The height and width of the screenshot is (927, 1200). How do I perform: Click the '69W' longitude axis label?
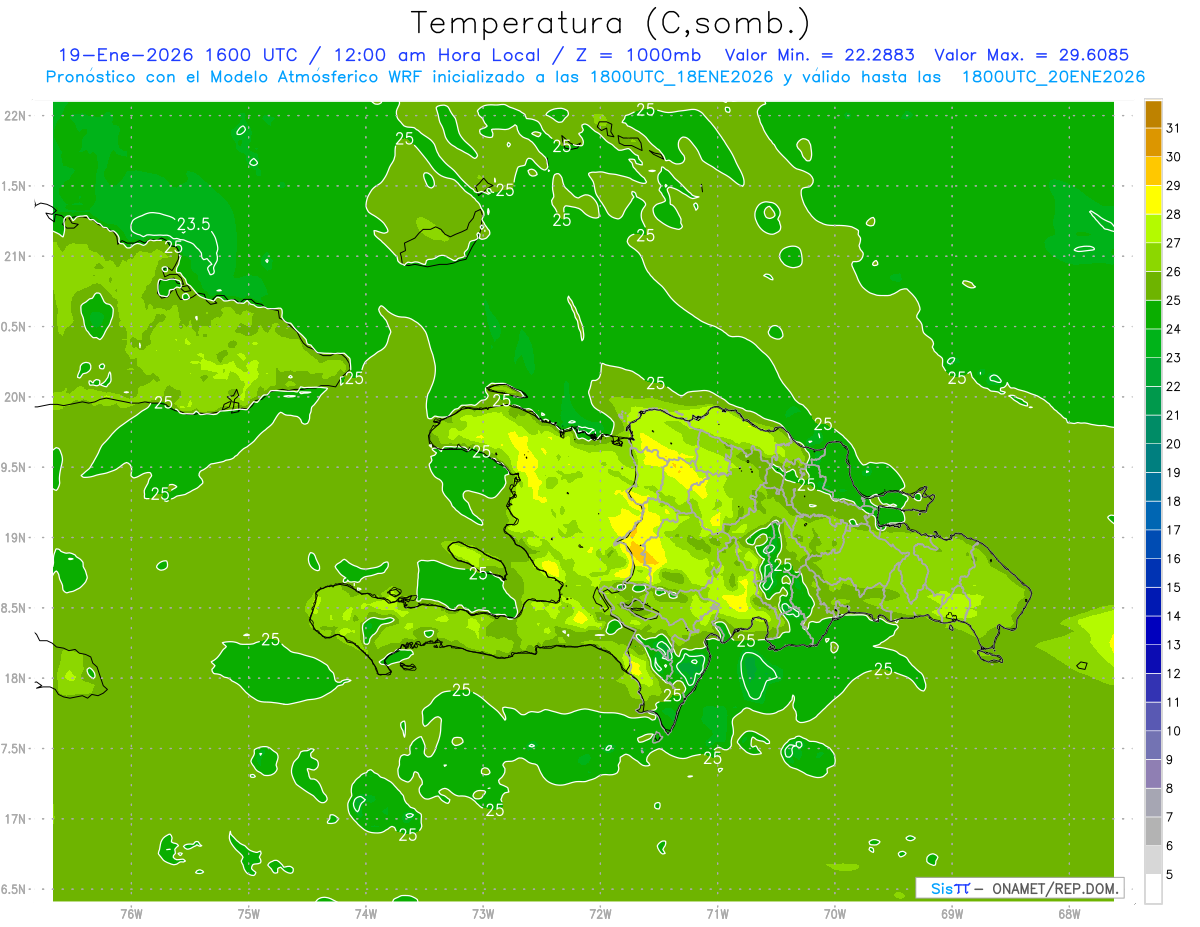tap(952, 913)
